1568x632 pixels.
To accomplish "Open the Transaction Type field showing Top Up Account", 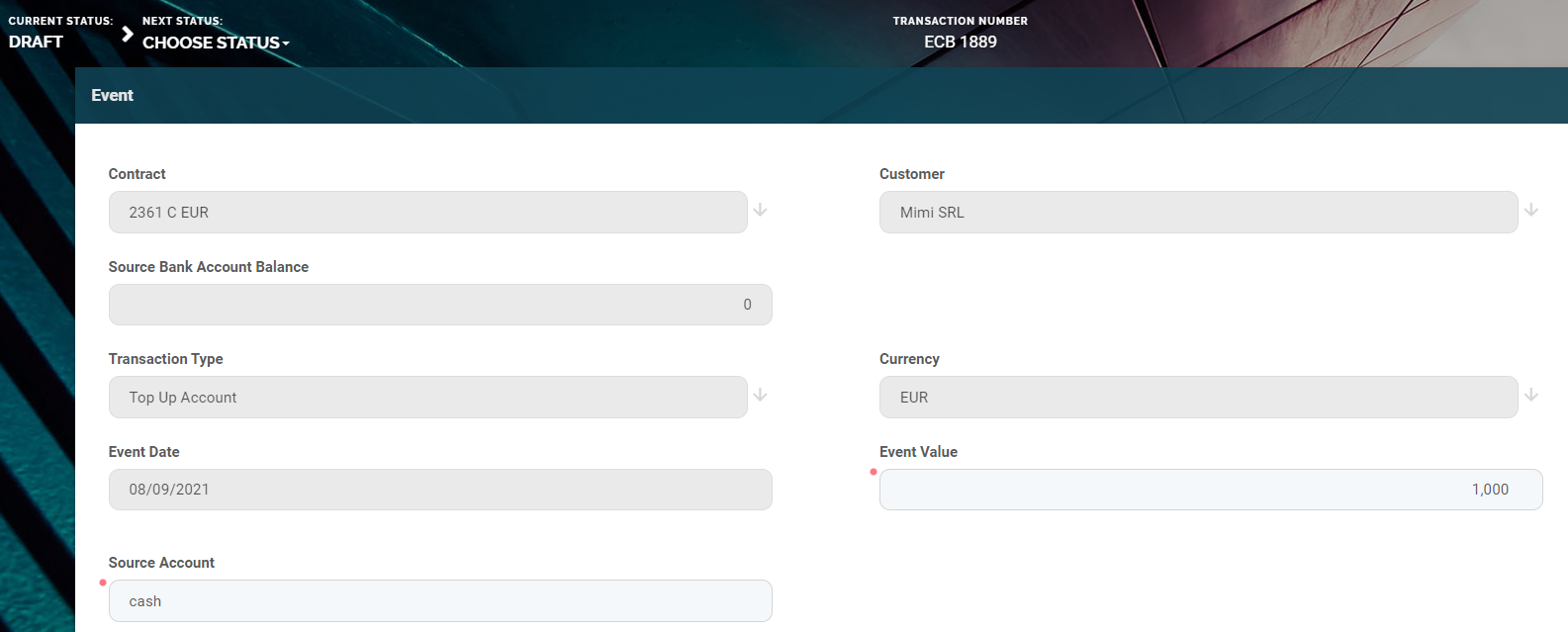I will pos(427,398).
